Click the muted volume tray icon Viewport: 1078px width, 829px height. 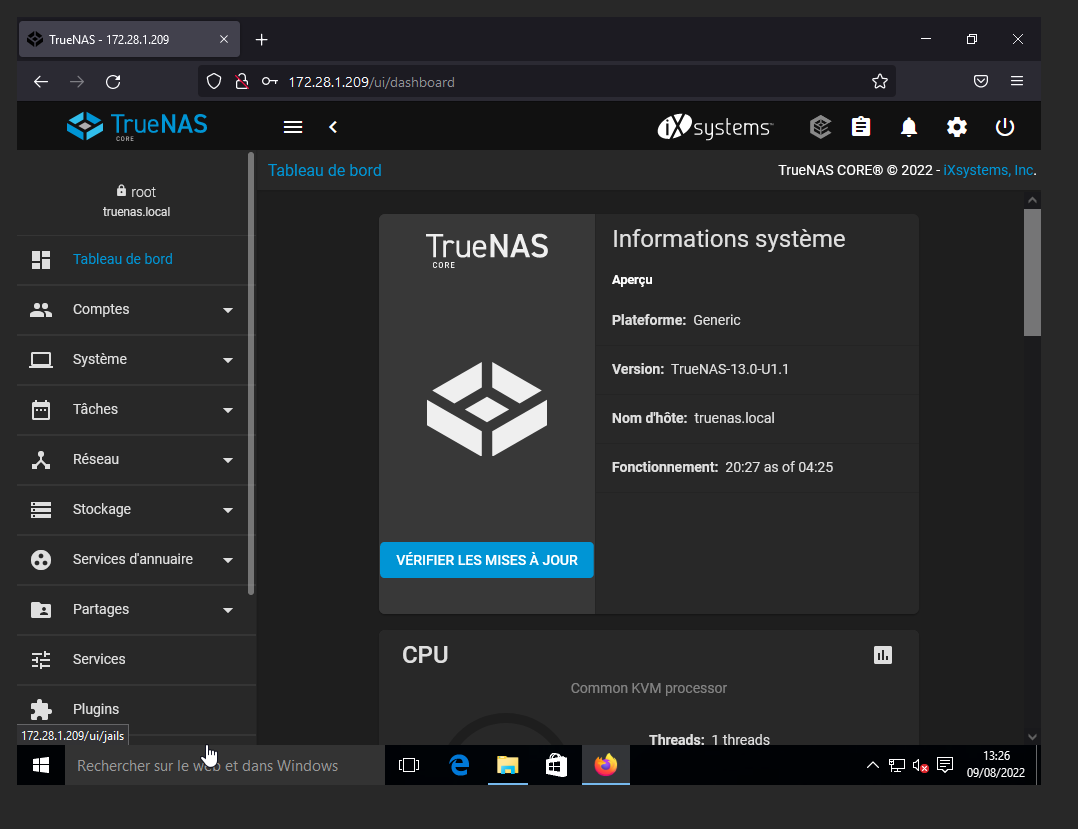point(921,765)
